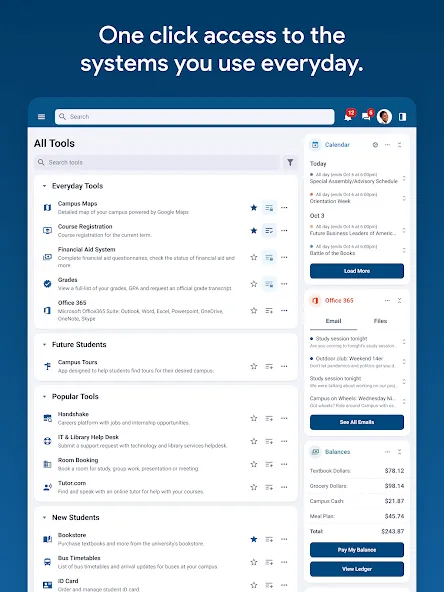444x592 pixels.
Task: Collapse the Balances widget
Action: pos(399,452)
